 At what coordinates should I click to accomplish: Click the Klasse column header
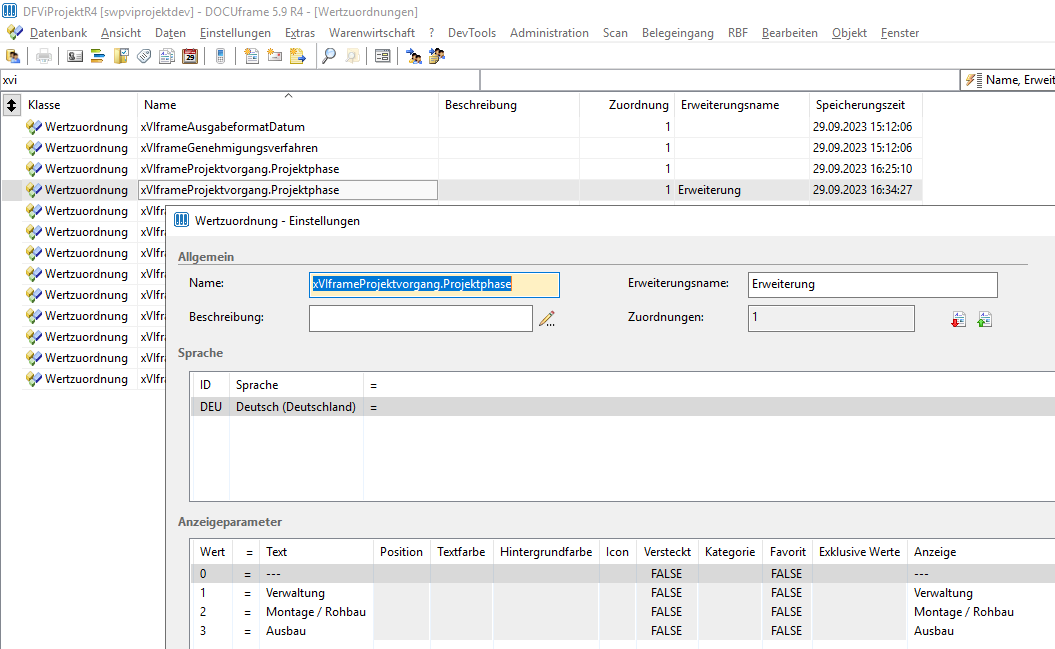(x=79, y=105)
